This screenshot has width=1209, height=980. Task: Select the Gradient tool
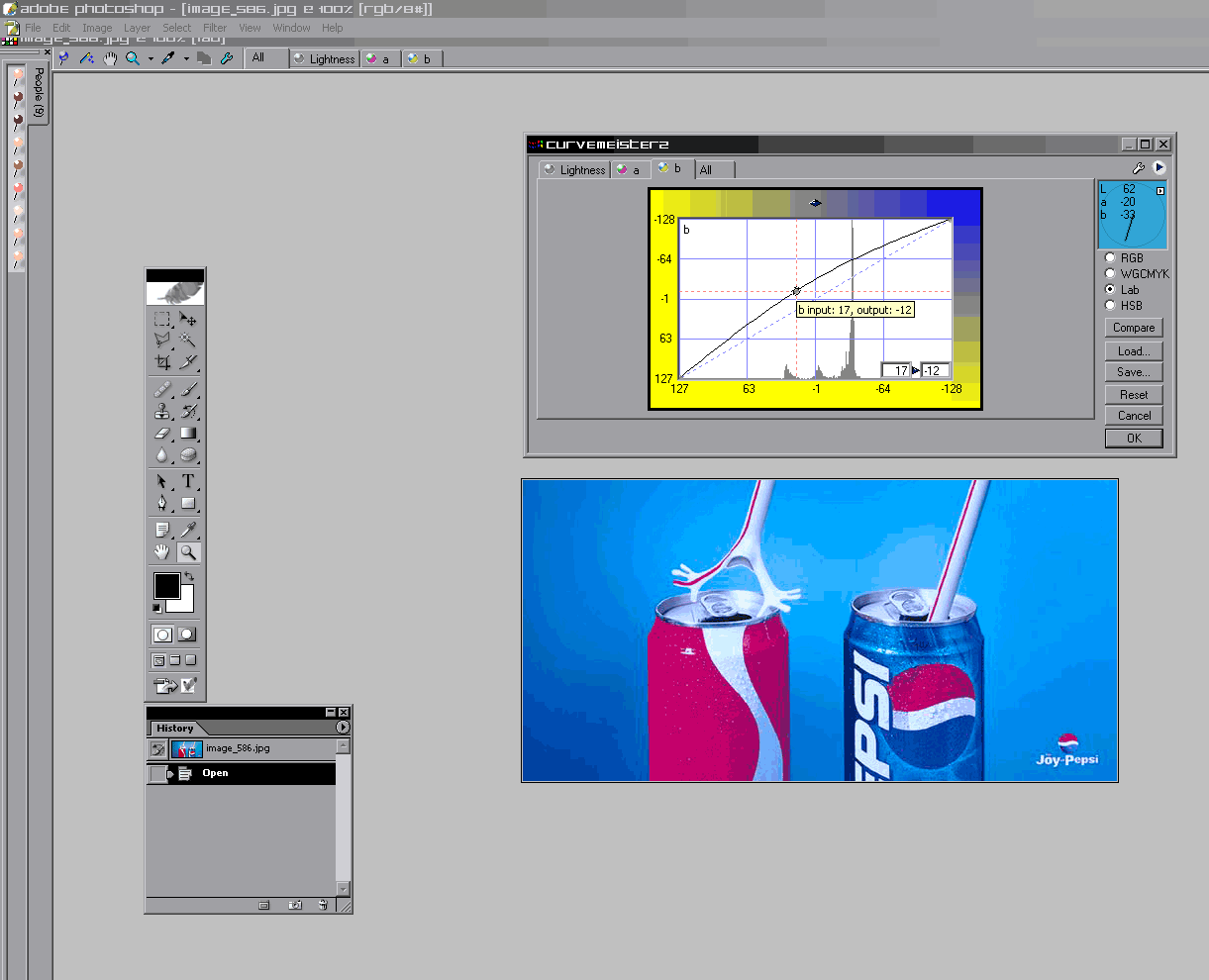click(x=188, y=433)
